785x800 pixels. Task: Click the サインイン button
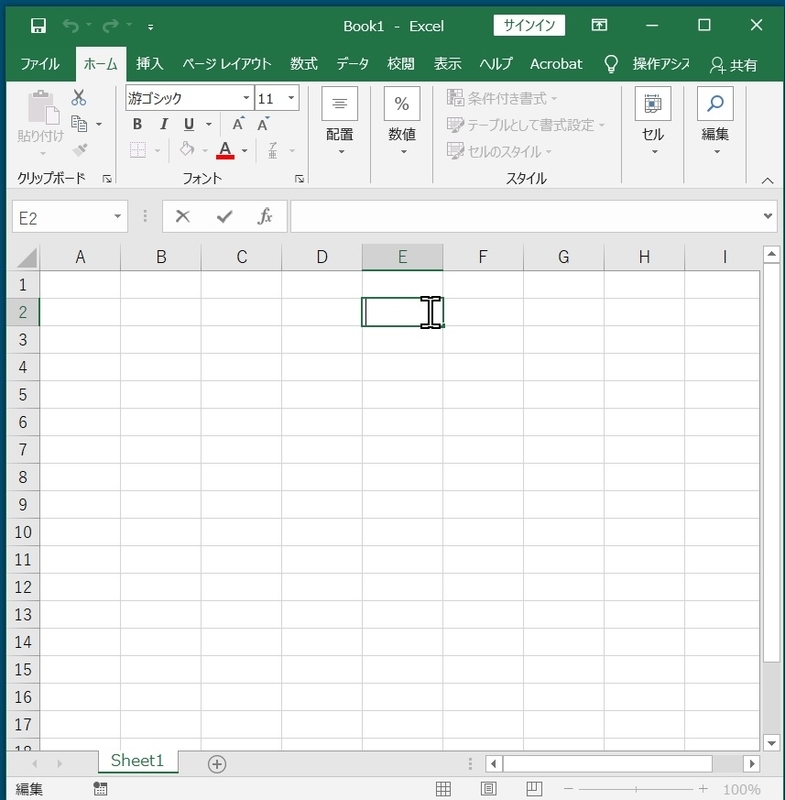529,26
